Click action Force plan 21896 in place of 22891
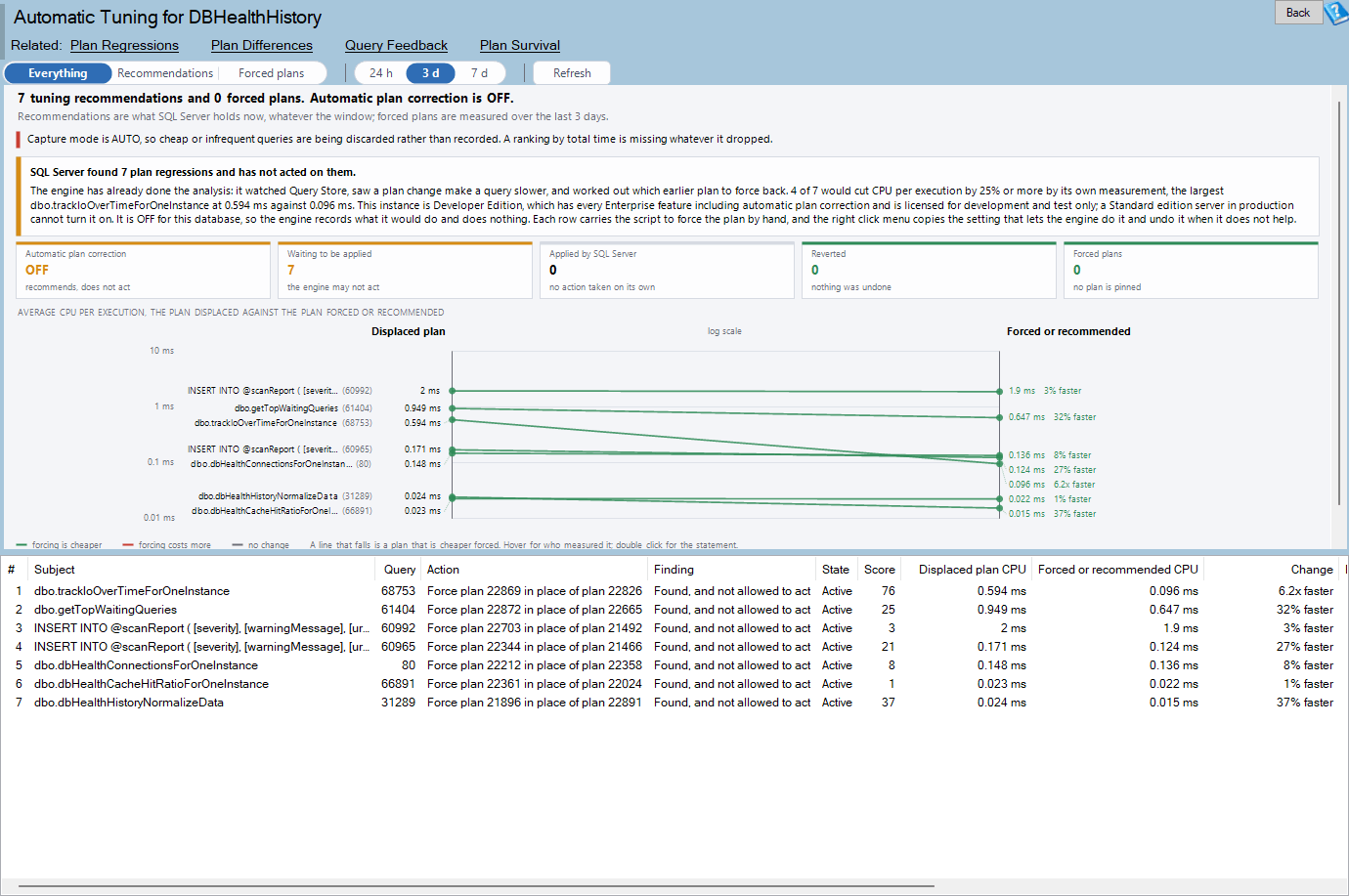The width and height of the screenshot is (1349, 896). click(x=535, y=703)
